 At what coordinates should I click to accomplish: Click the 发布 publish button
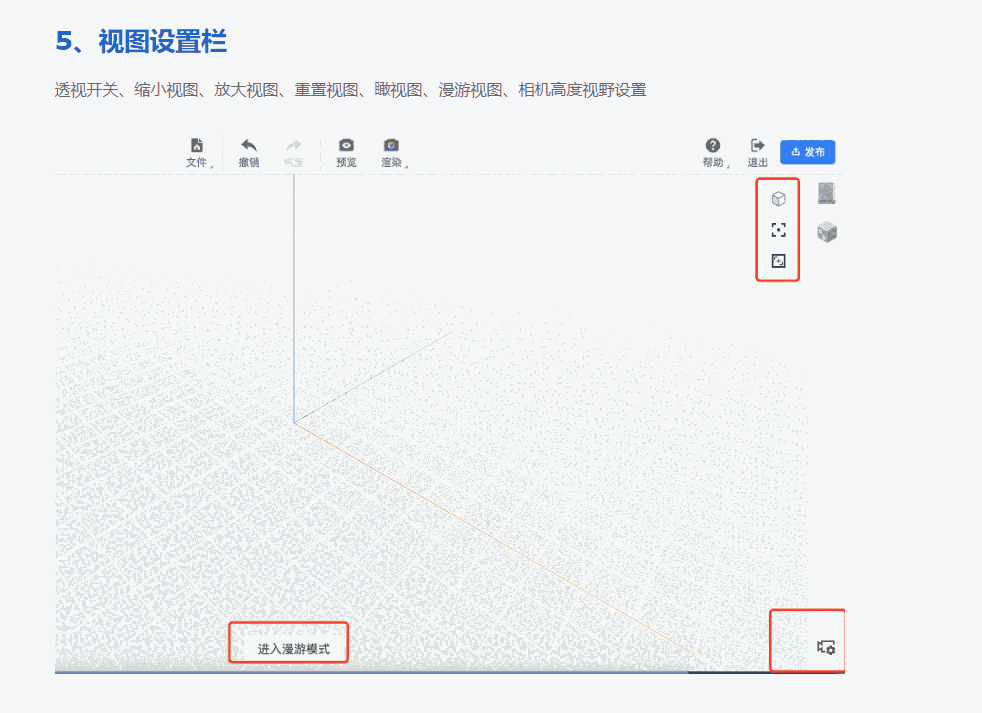[x=806, y=152]
